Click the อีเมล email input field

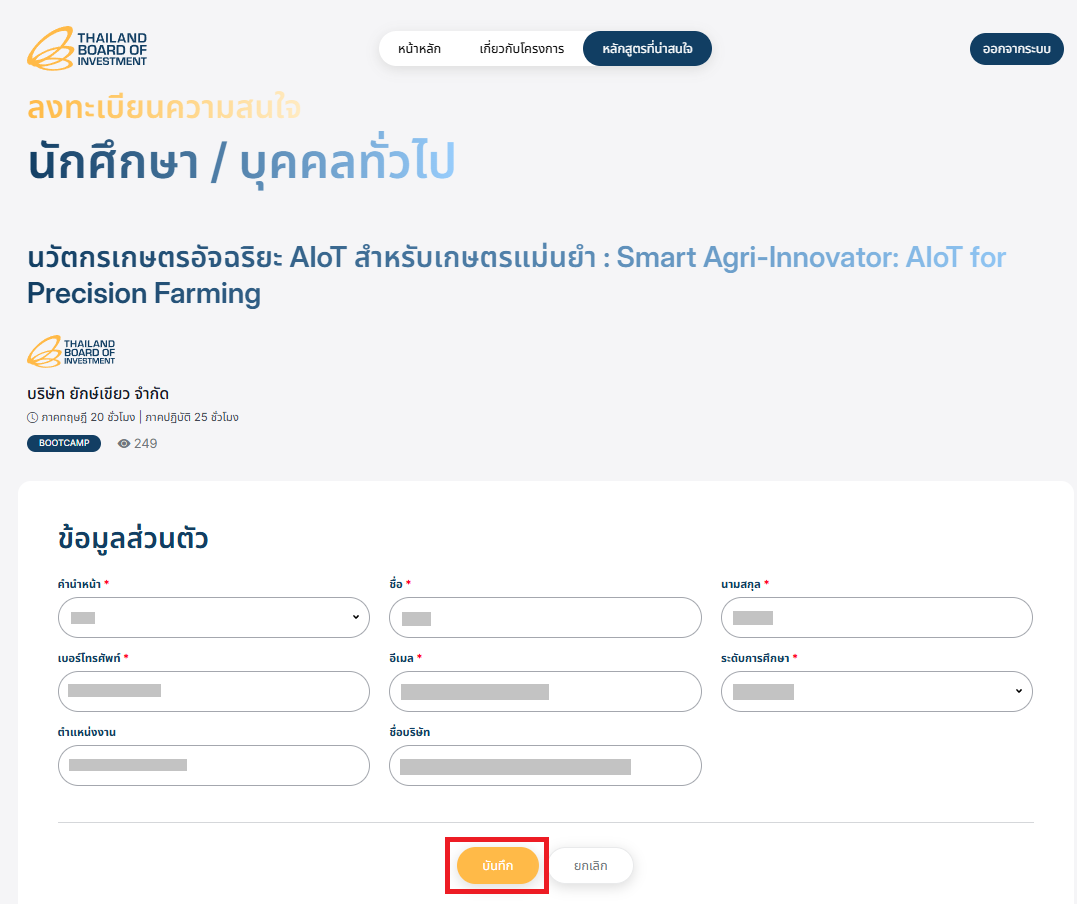[545, 691]
